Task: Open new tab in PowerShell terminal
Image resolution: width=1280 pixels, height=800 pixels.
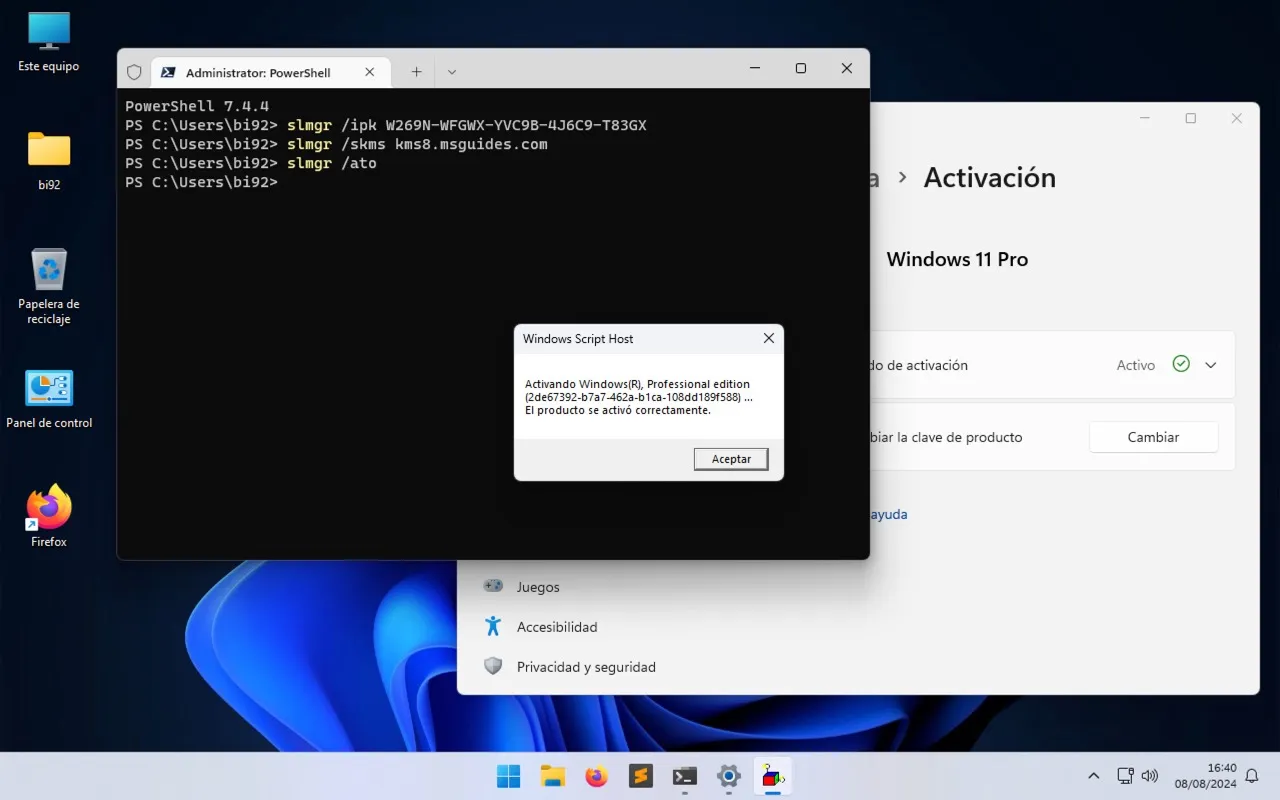Action: (x=416, y=72)
